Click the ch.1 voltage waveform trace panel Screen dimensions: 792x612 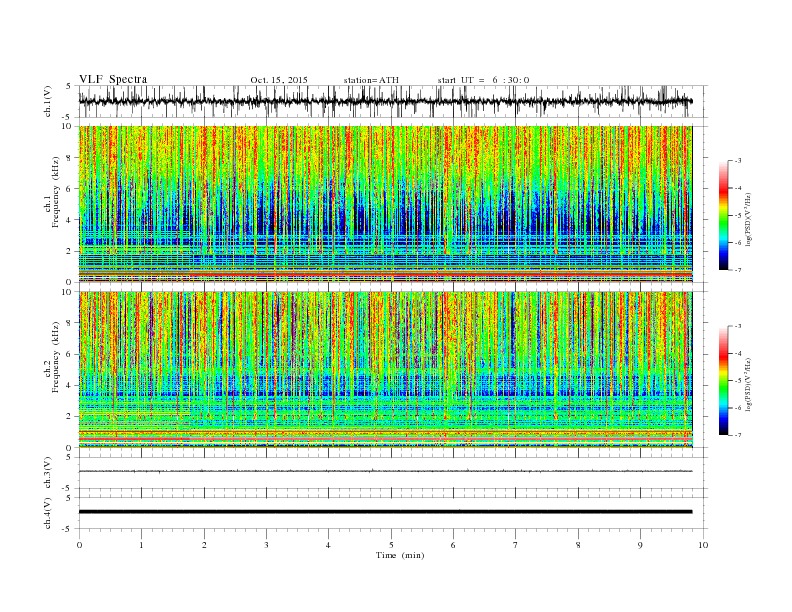(393, 101)
